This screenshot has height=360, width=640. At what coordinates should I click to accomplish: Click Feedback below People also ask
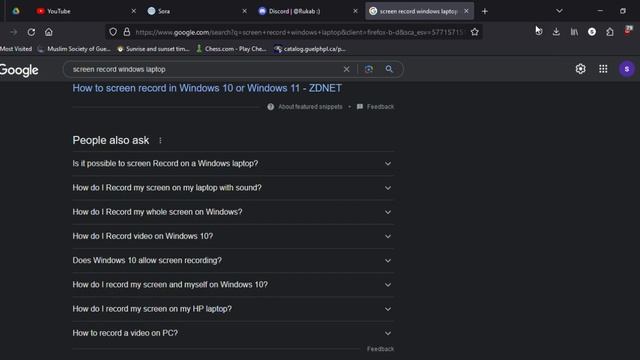pyautogui.click(x=380, y=349)
